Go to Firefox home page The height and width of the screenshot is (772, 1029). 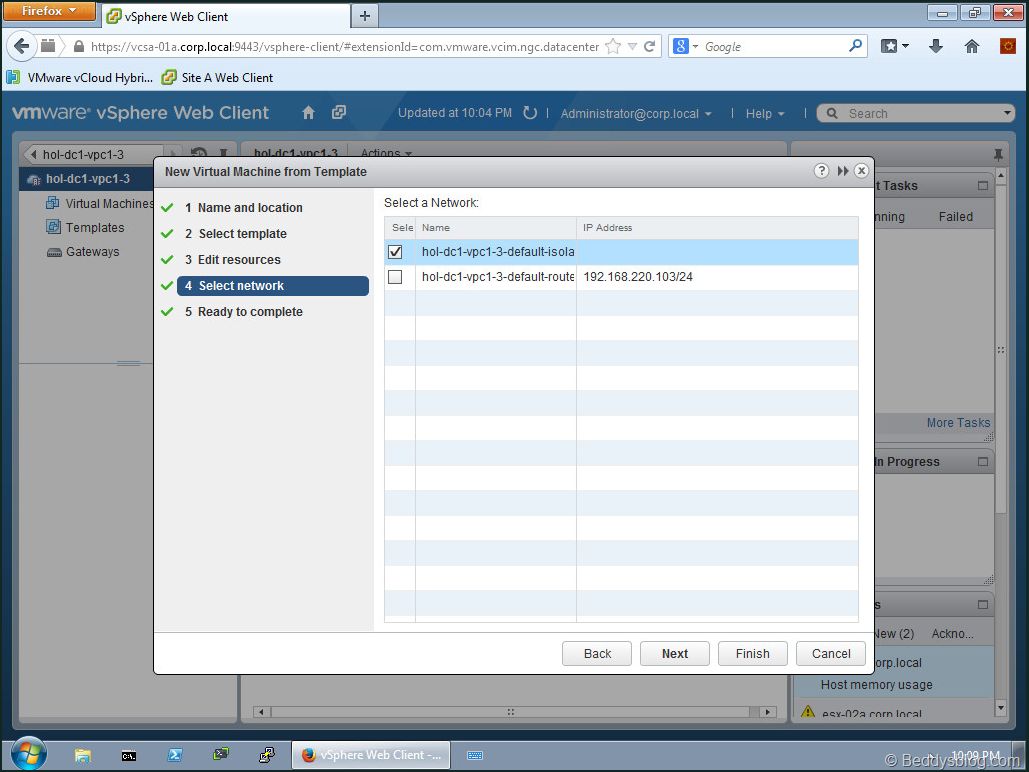[x=971, y=46]
